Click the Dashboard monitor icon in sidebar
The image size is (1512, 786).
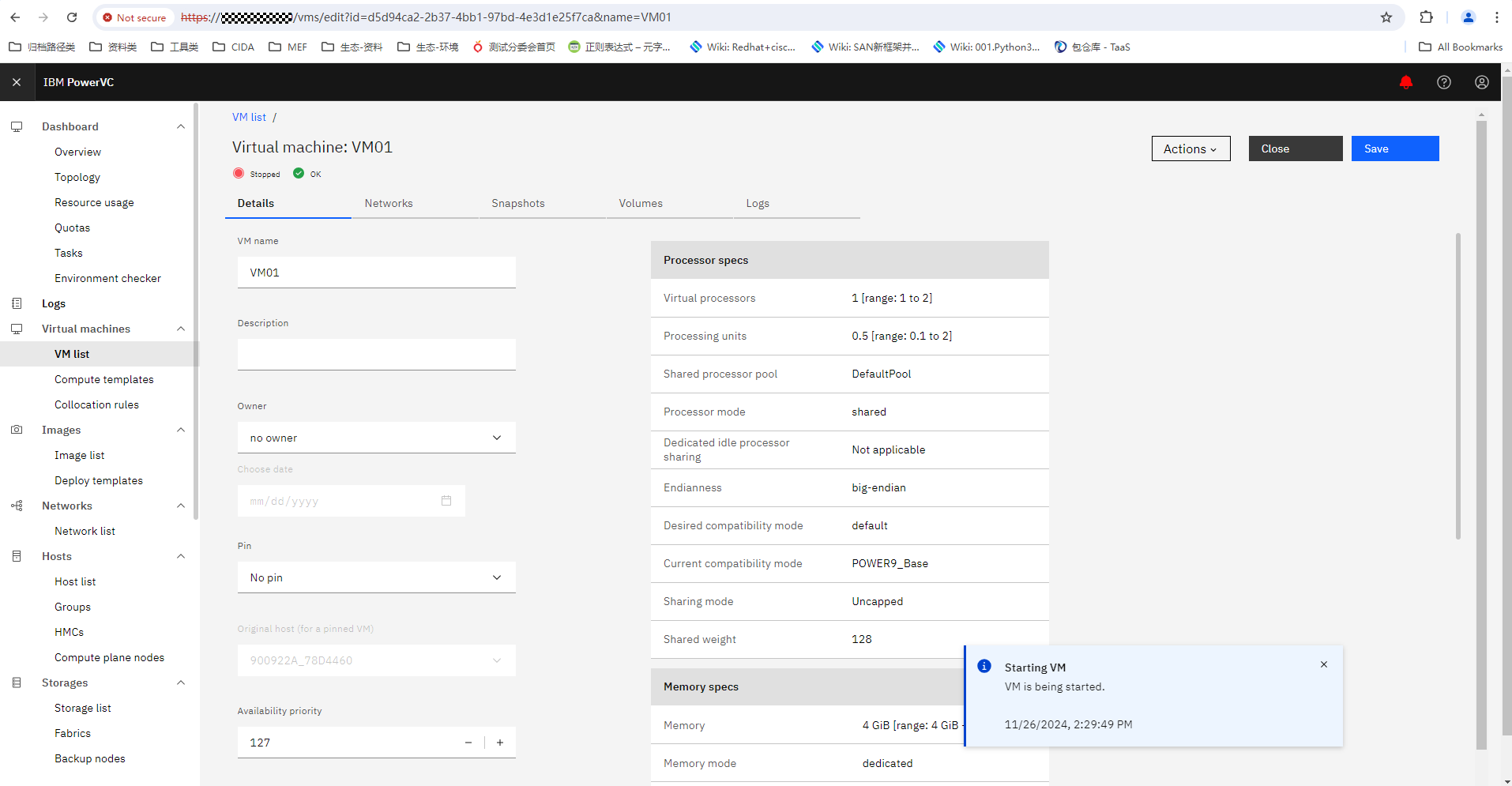click(x=17, y=126)
